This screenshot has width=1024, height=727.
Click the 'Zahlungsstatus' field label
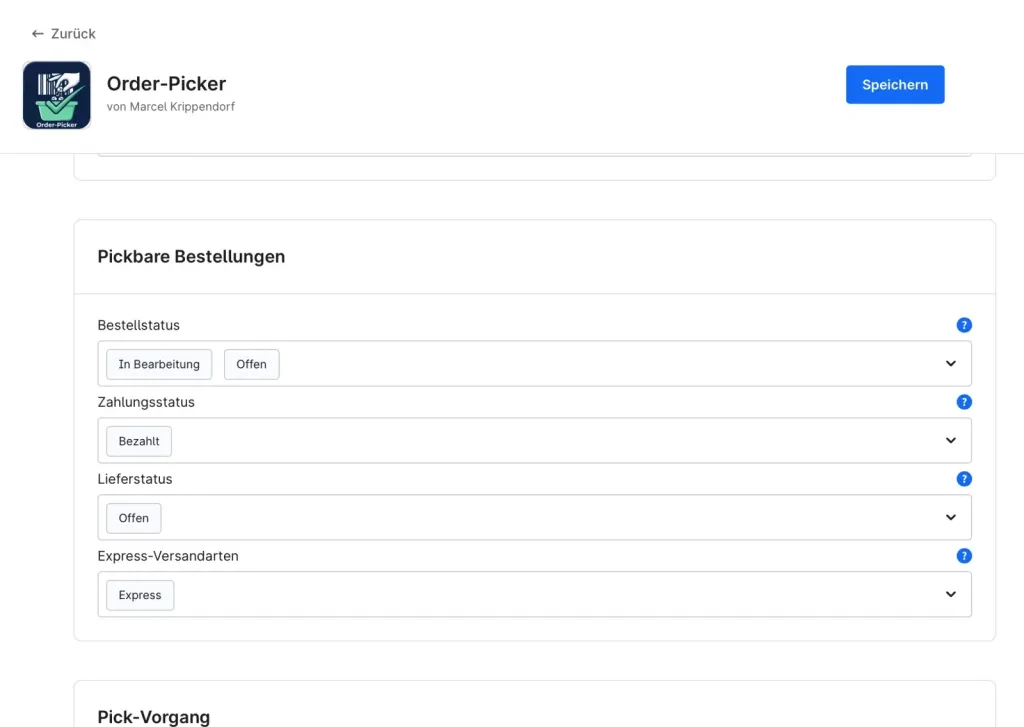[146, 402]
